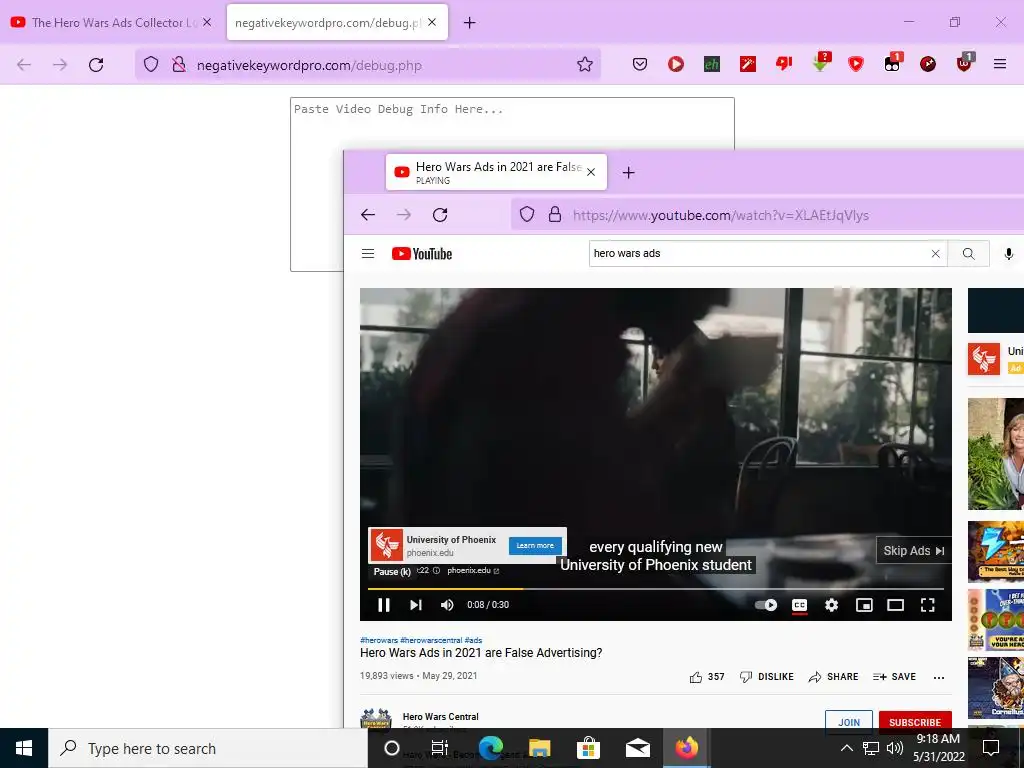Screen dimensions: 1024x768
Task: SUBSCRIBE to Hero Wars Central
Action: click(915, 722)
